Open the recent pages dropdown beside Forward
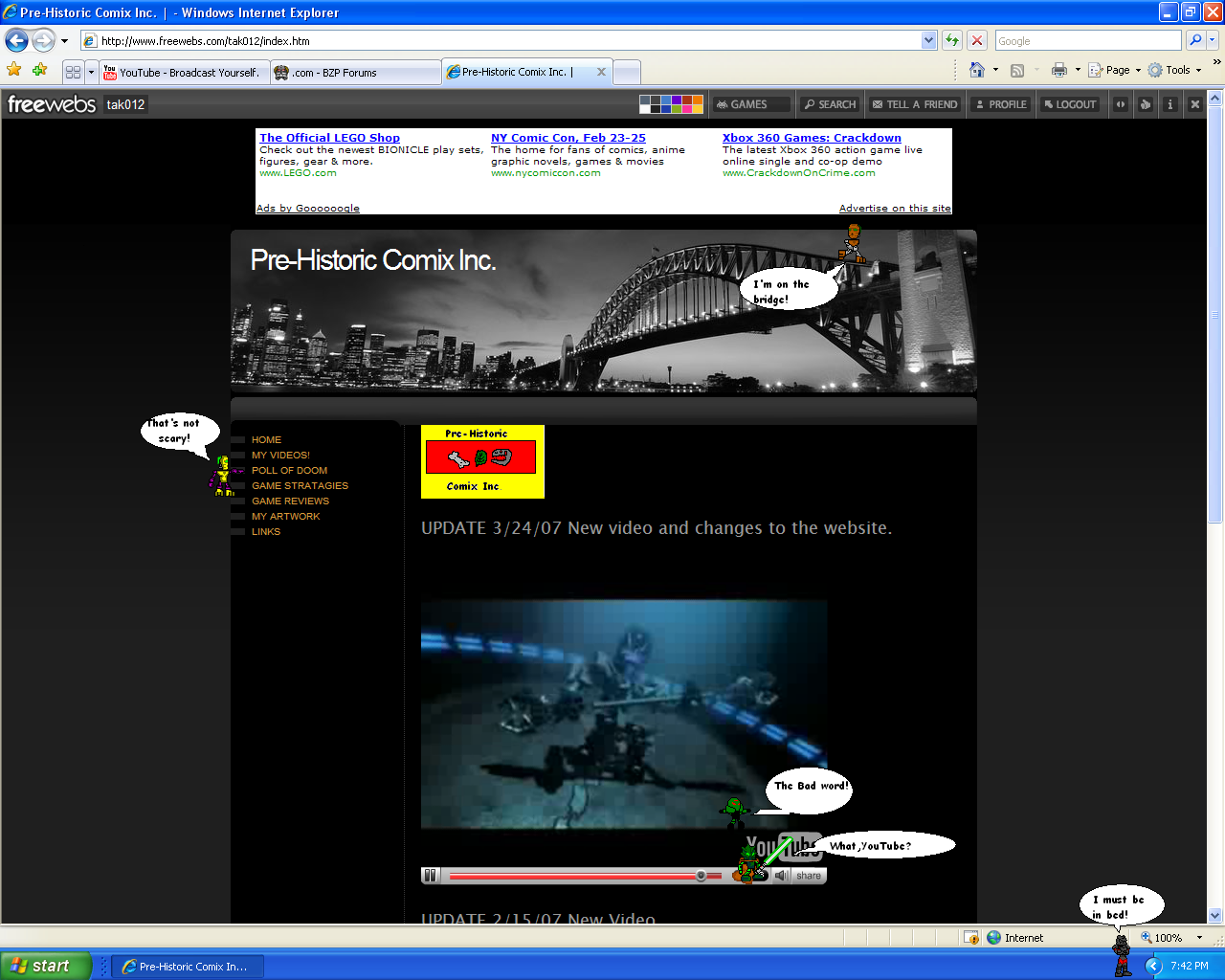Screen dimensions: 1225x980 coord(64,41)
